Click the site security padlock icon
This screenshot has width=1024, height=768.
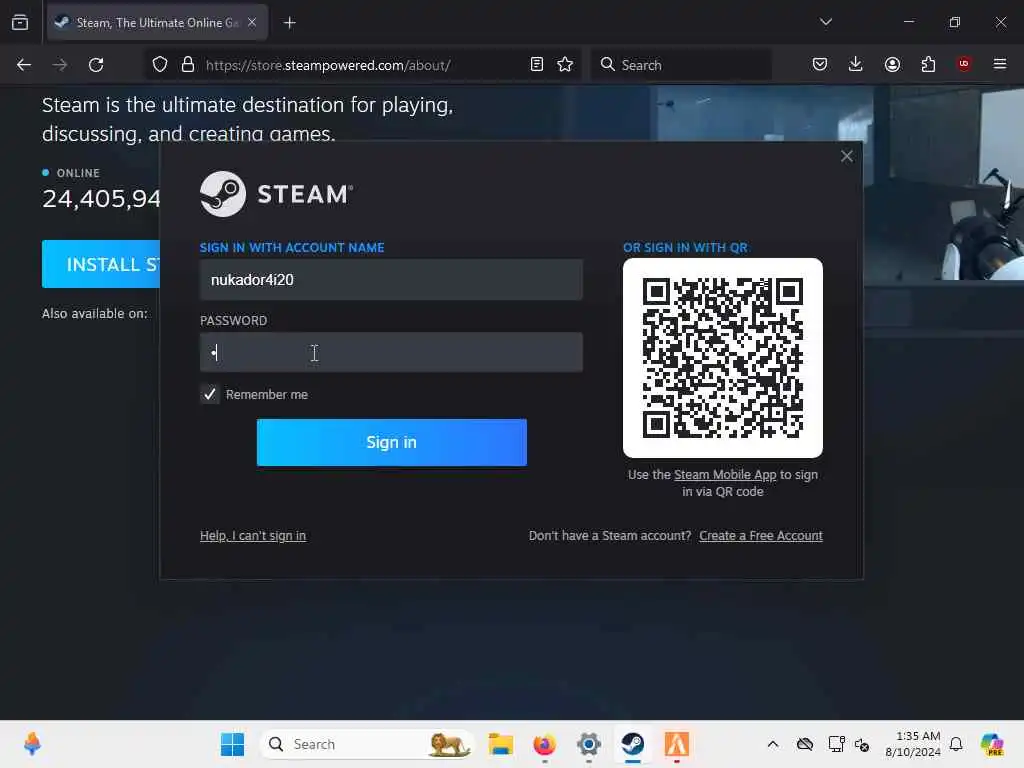coord(188,65)
